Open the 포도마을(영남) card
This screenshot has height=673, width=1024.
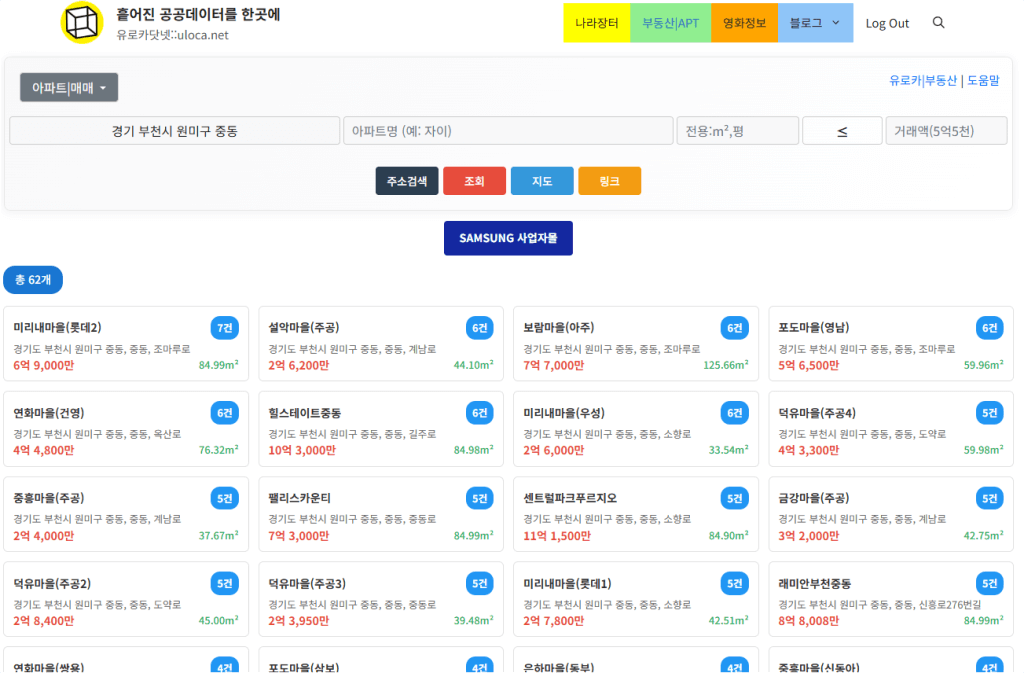pos(891,344)
